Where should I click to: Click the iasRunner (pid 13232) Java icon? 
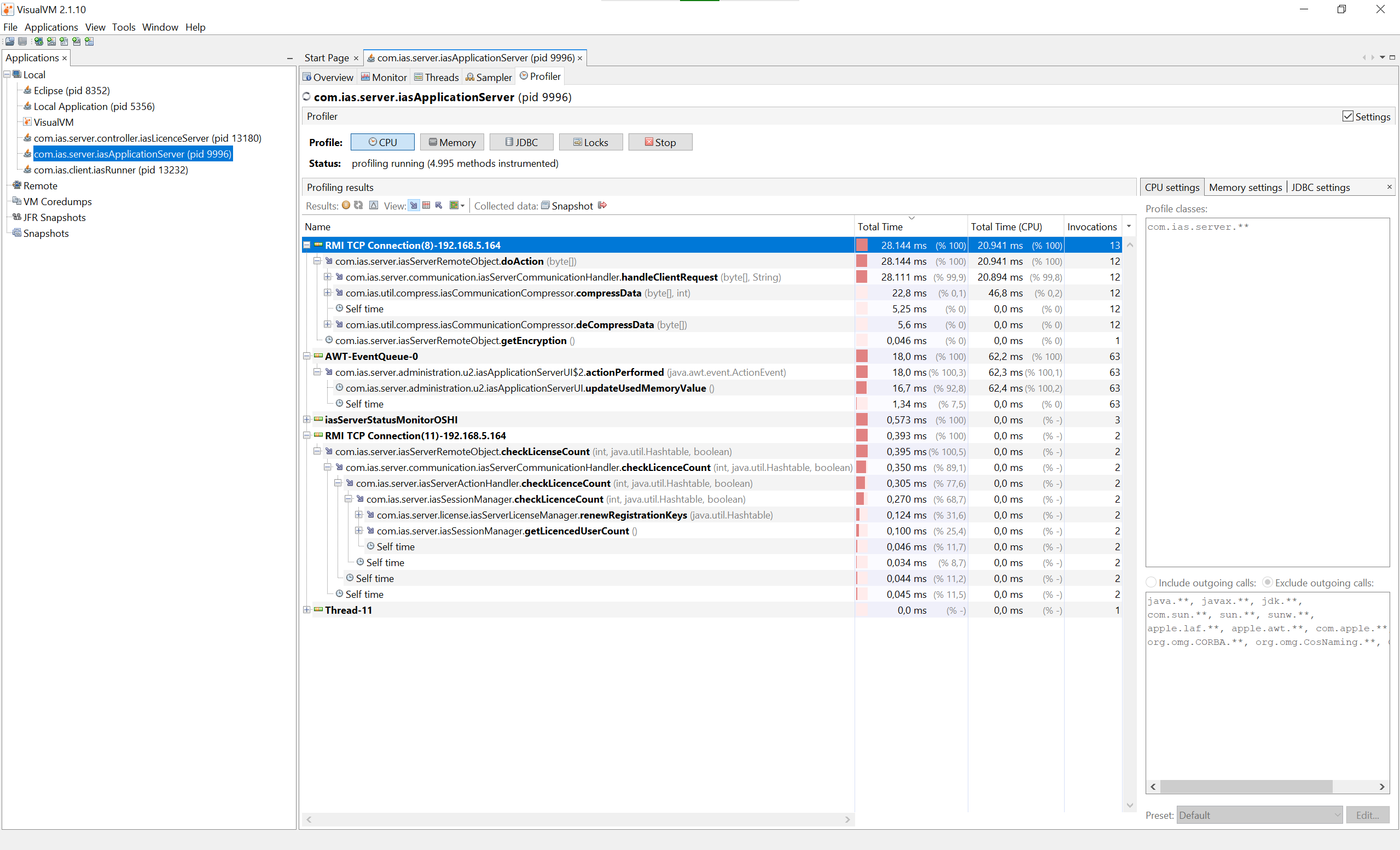click(27, 170)
